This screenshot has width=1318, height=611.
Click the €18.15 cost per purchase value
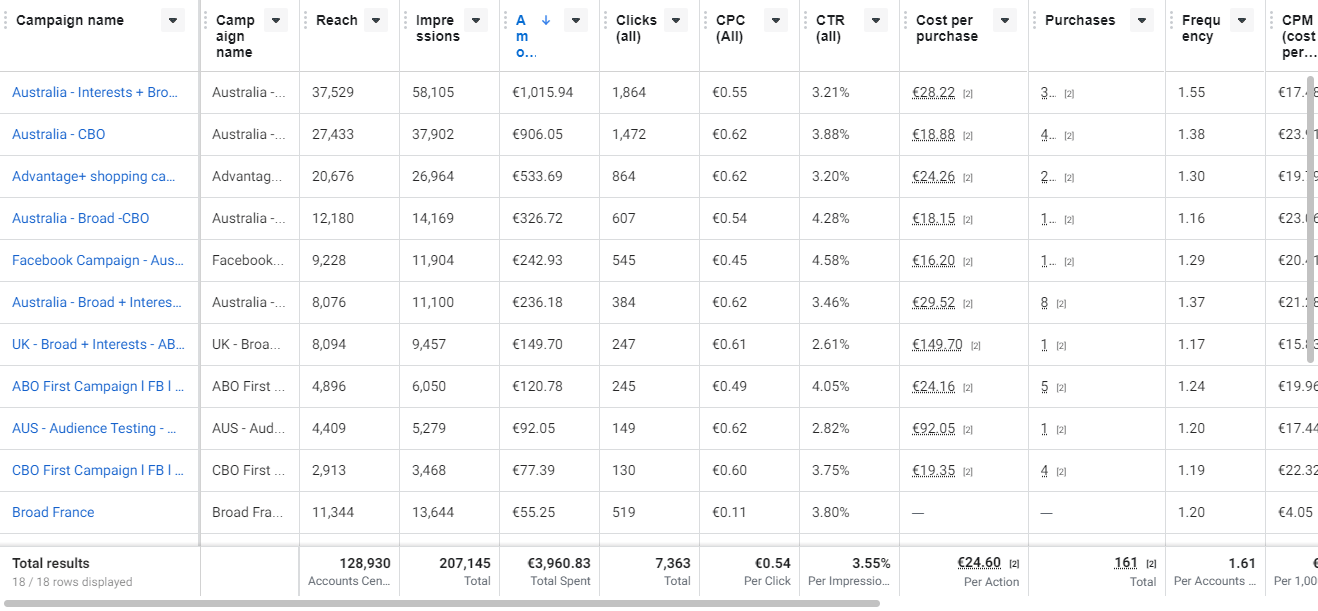pyautogui.click(x=933, y=218)
